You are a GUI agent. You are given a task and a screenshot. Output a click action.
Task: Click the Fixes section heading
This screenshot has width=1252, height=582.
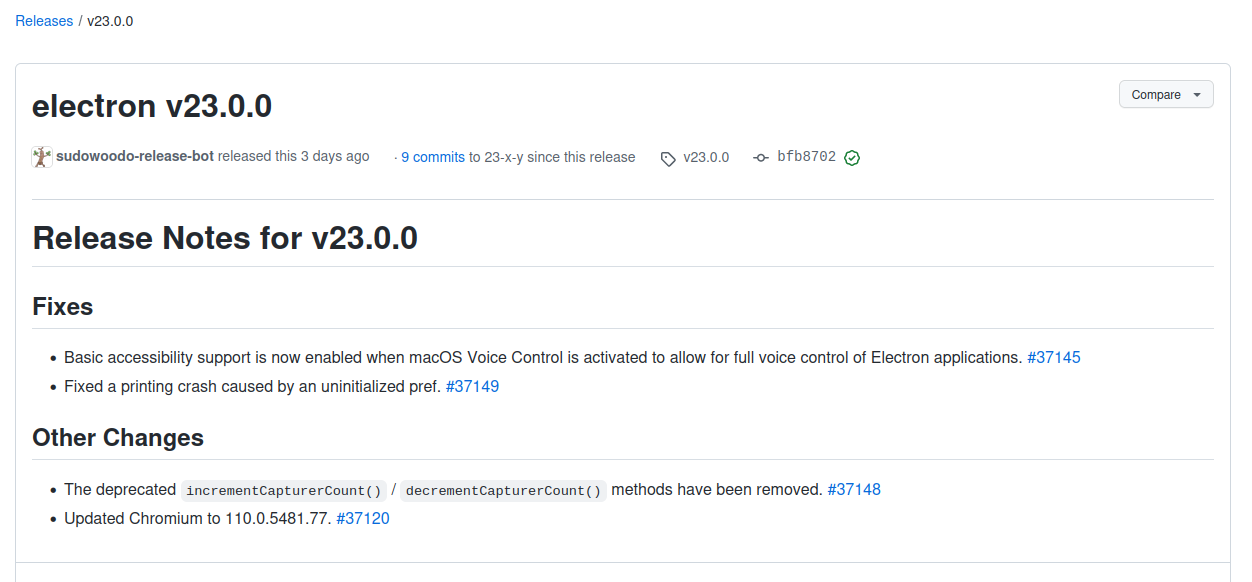(x=62, y=307)
